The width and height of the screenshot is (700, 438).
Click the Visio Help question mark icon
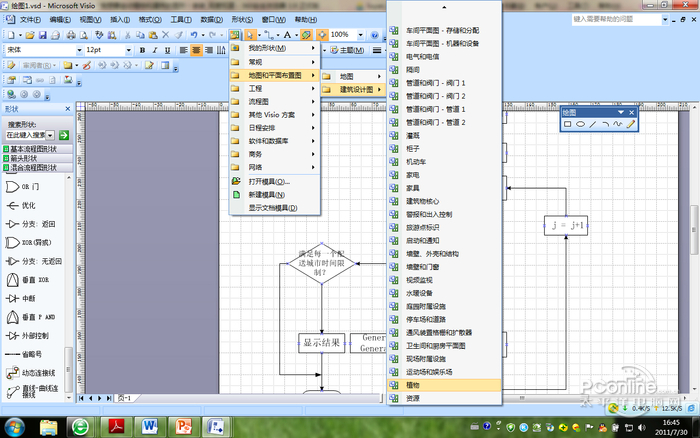click(375, 35)
